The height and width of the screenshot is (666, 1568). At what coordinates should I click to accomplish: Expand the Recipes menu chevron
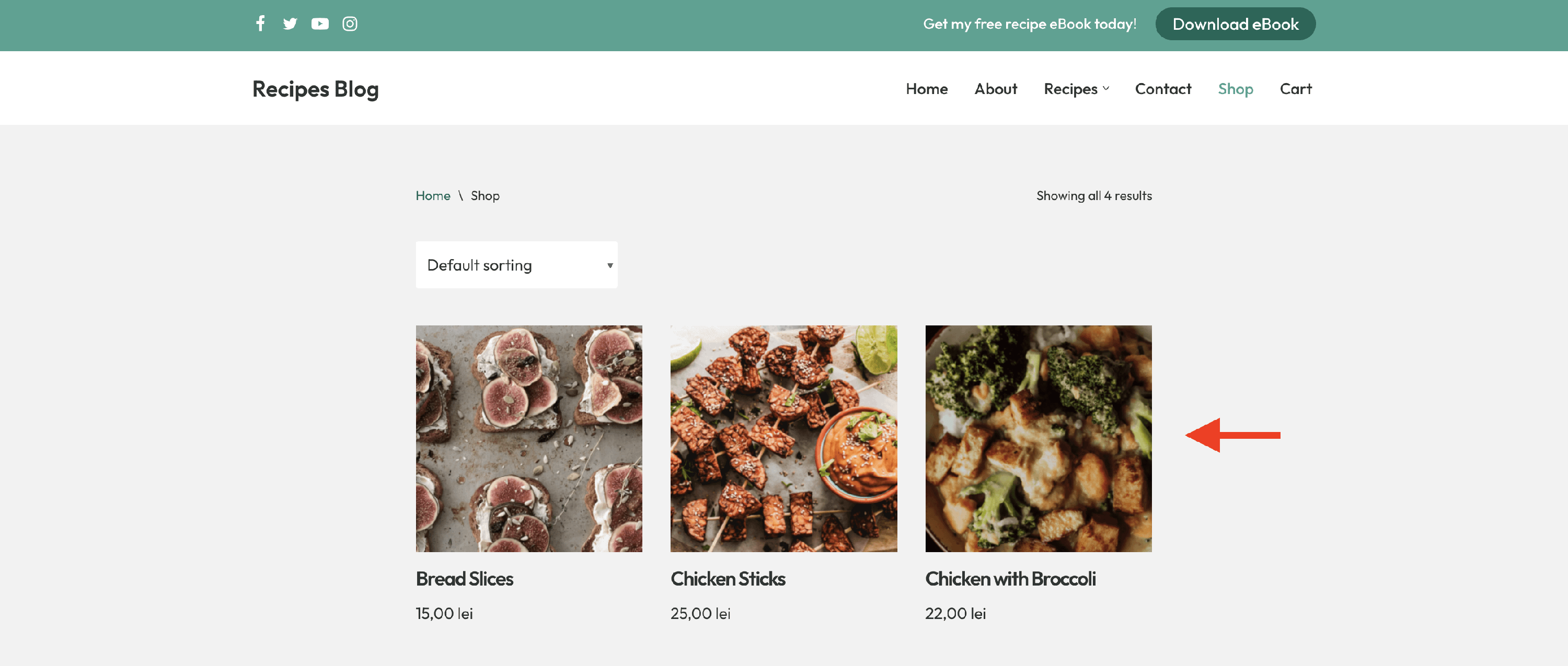[x=1106, y=89]
